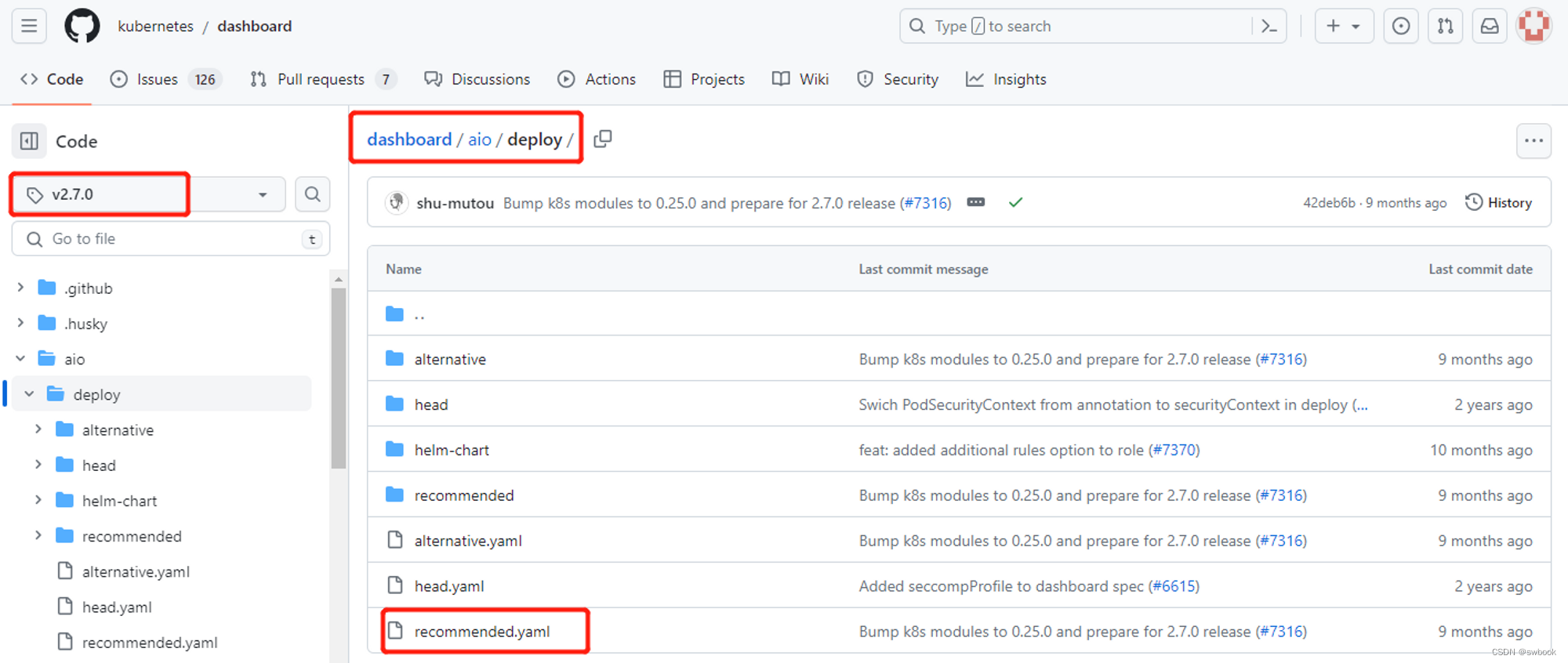Open commit hash 42deb6b
The height and width of the screenshot is (663, 1568).
click(1329, 202)
